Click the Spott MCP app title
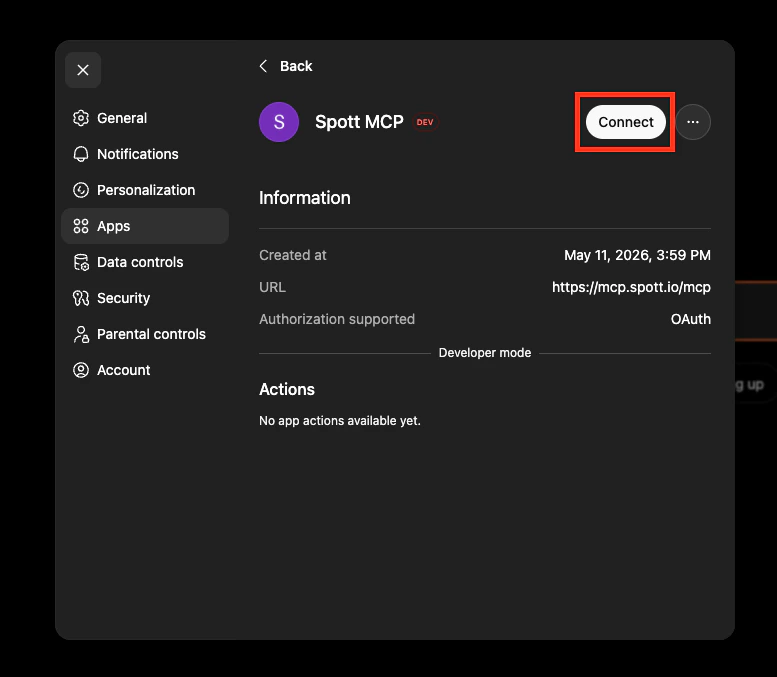Image resolution: width=777 pixels, height=677 pixels. pos(359,122)
